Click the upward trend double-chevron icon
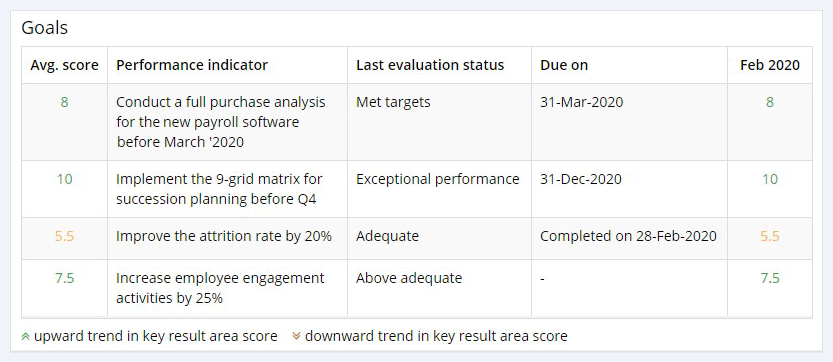The image size is (833, 362). pos(25,336)
